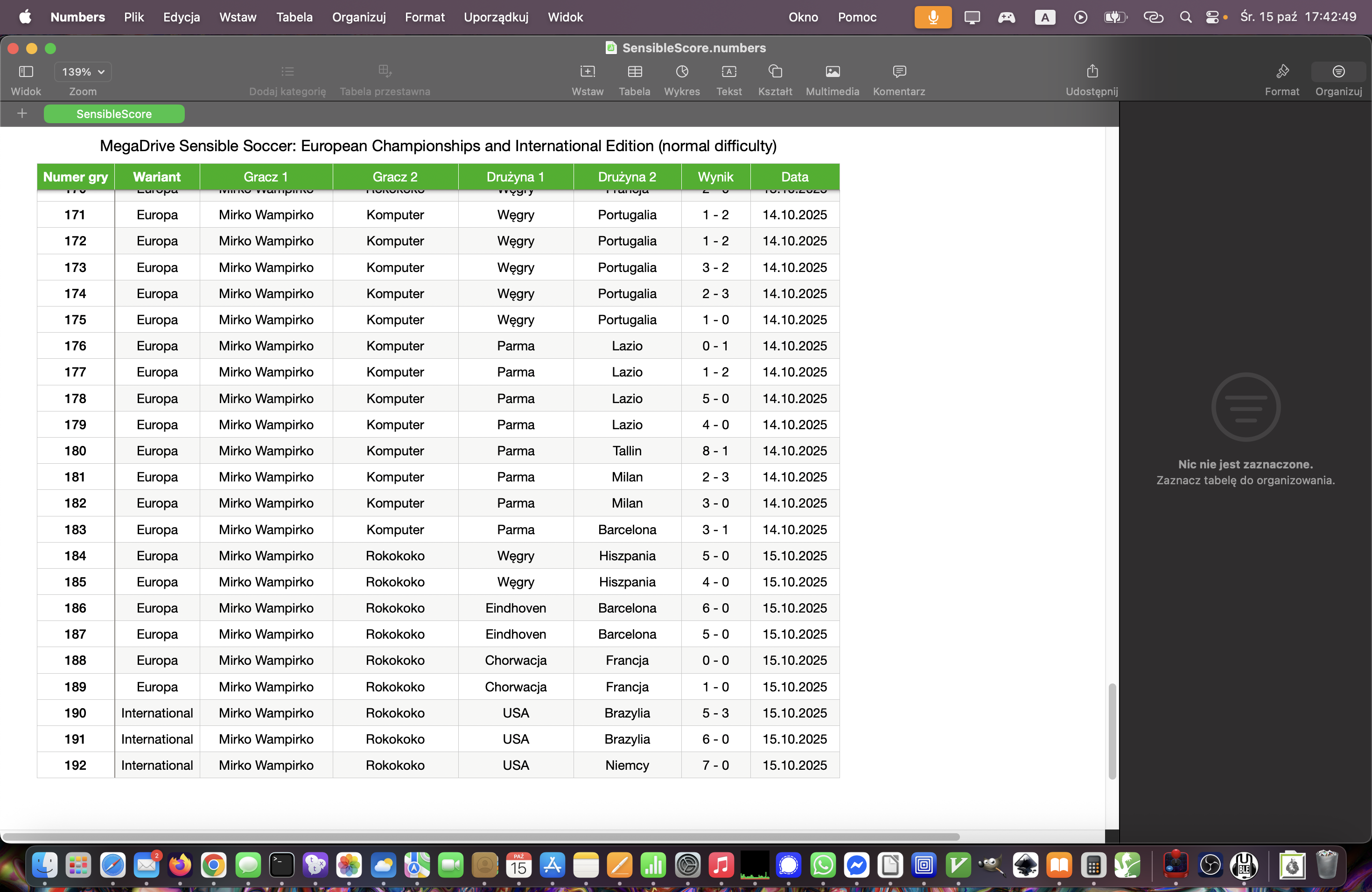Open the 139% zoom dropdown
1372x892 pixels.
point(83,72)
